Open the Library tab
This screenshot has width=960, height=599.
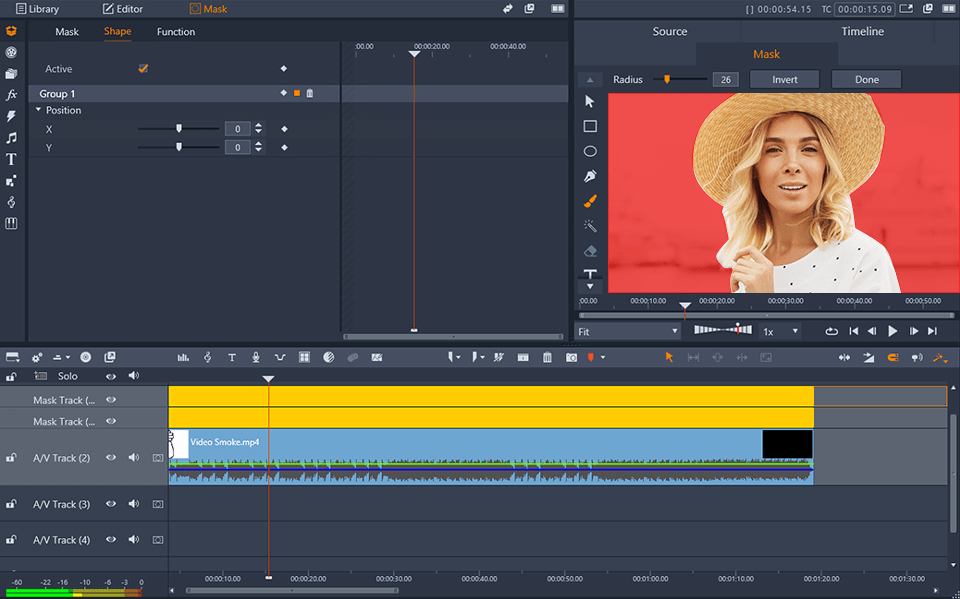point(37,9)
